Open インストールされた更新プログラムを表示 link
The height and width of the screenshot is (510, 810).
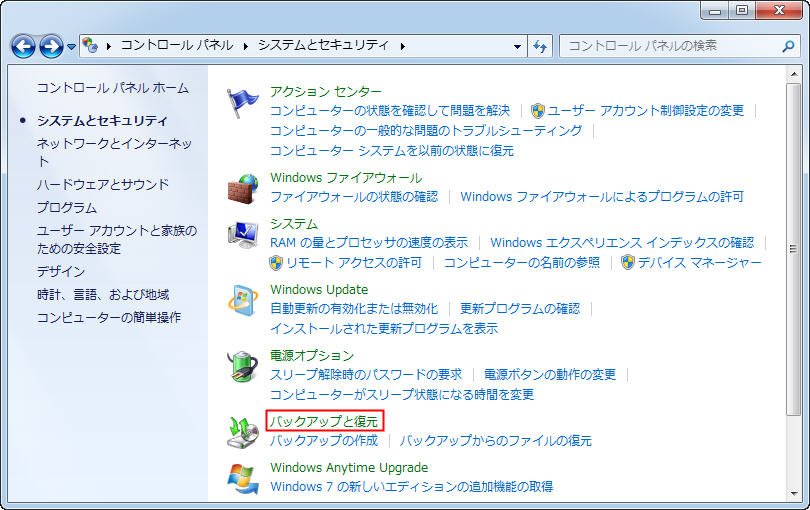click(x=384, y=328)
